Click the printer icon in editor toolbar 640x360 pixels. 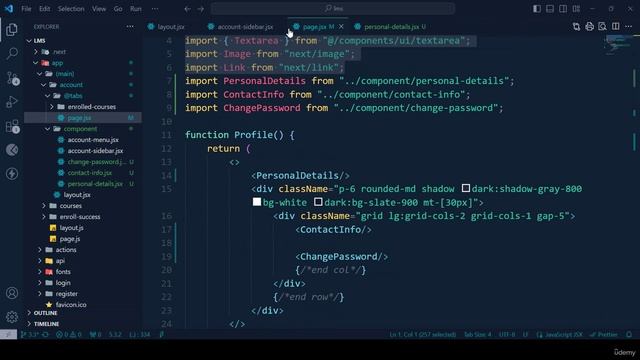[589, 27]
